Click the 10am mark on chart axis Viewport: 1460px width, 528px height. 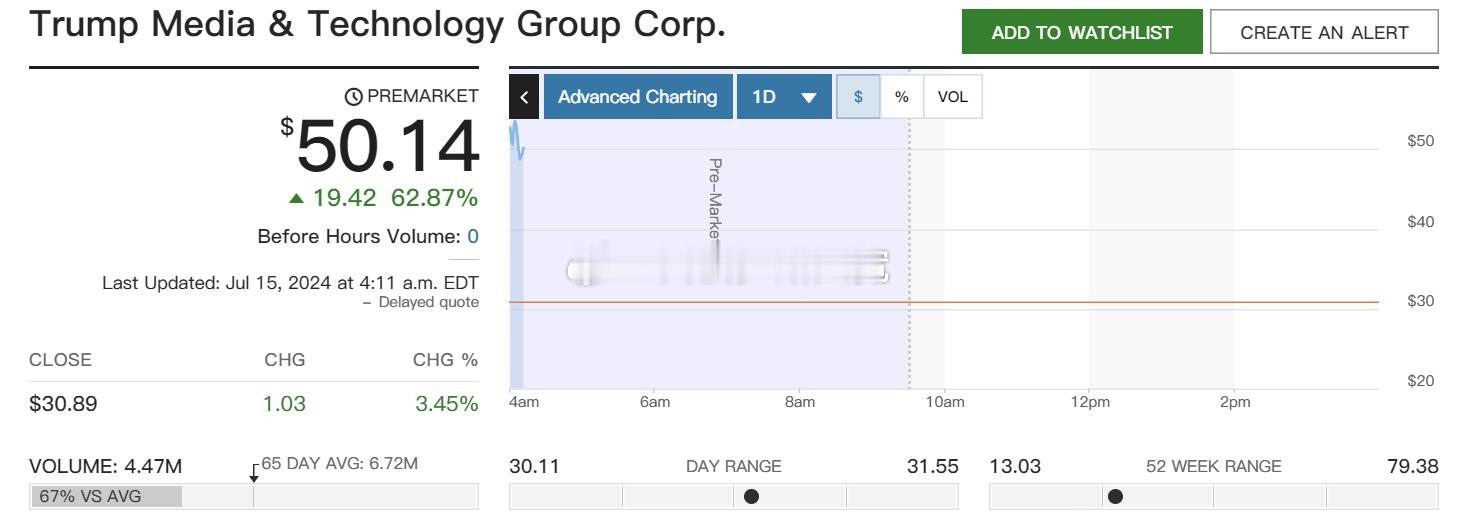click(945, 402)
